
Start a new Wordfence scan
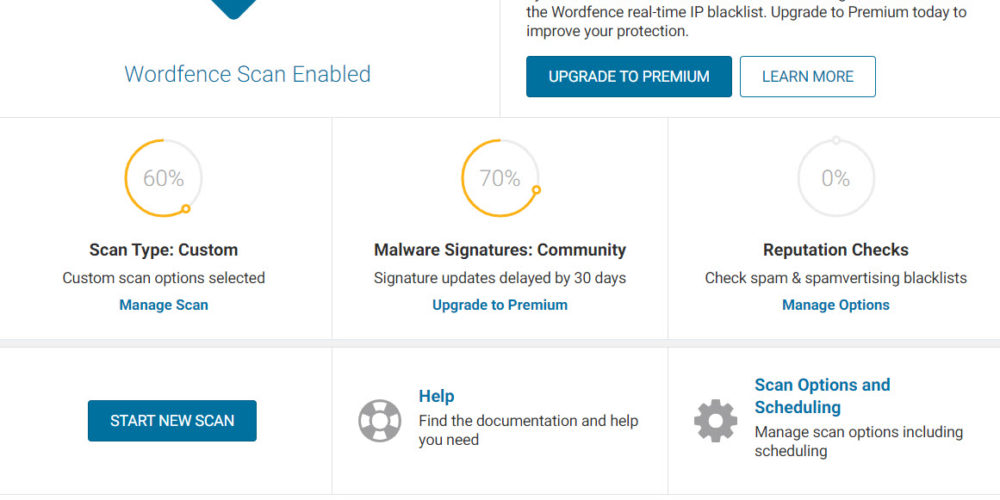[172, 421]
